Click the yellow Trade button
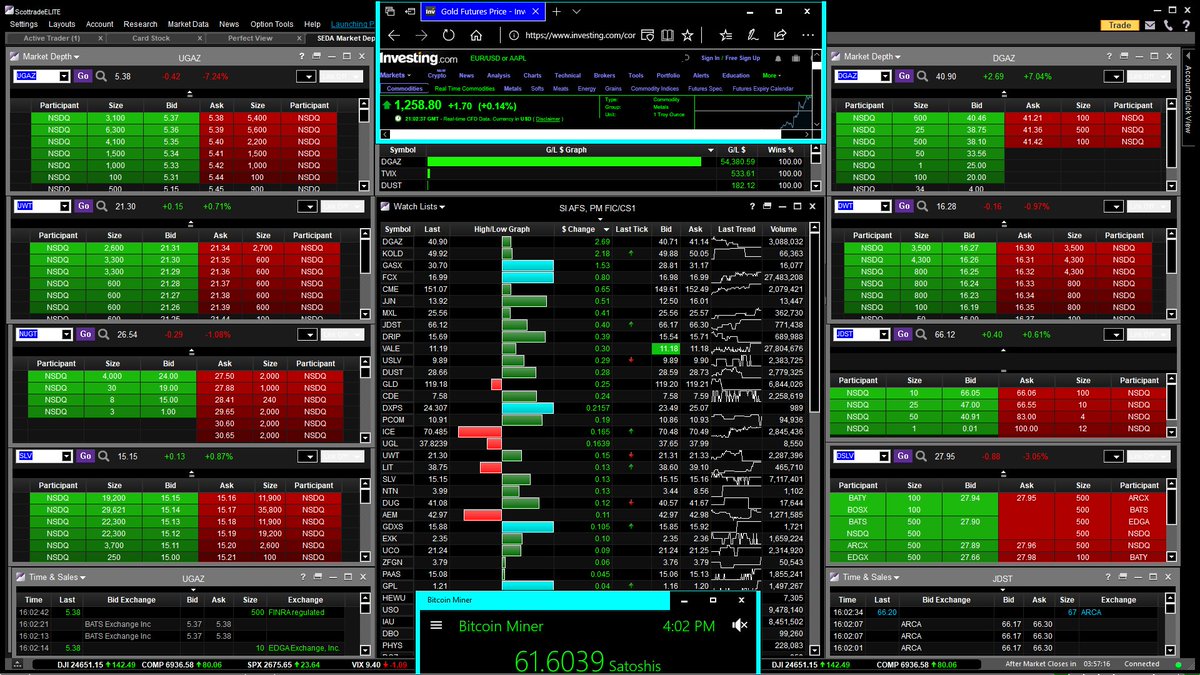 pos(1119,24)
